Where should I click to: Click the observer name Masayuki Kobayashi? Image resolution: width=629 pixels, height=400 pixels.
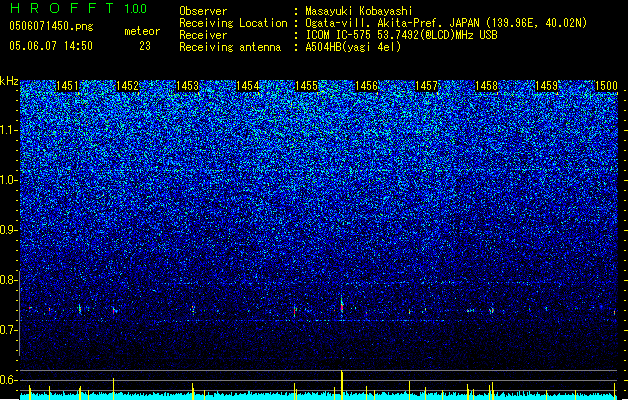coord(359,11)
